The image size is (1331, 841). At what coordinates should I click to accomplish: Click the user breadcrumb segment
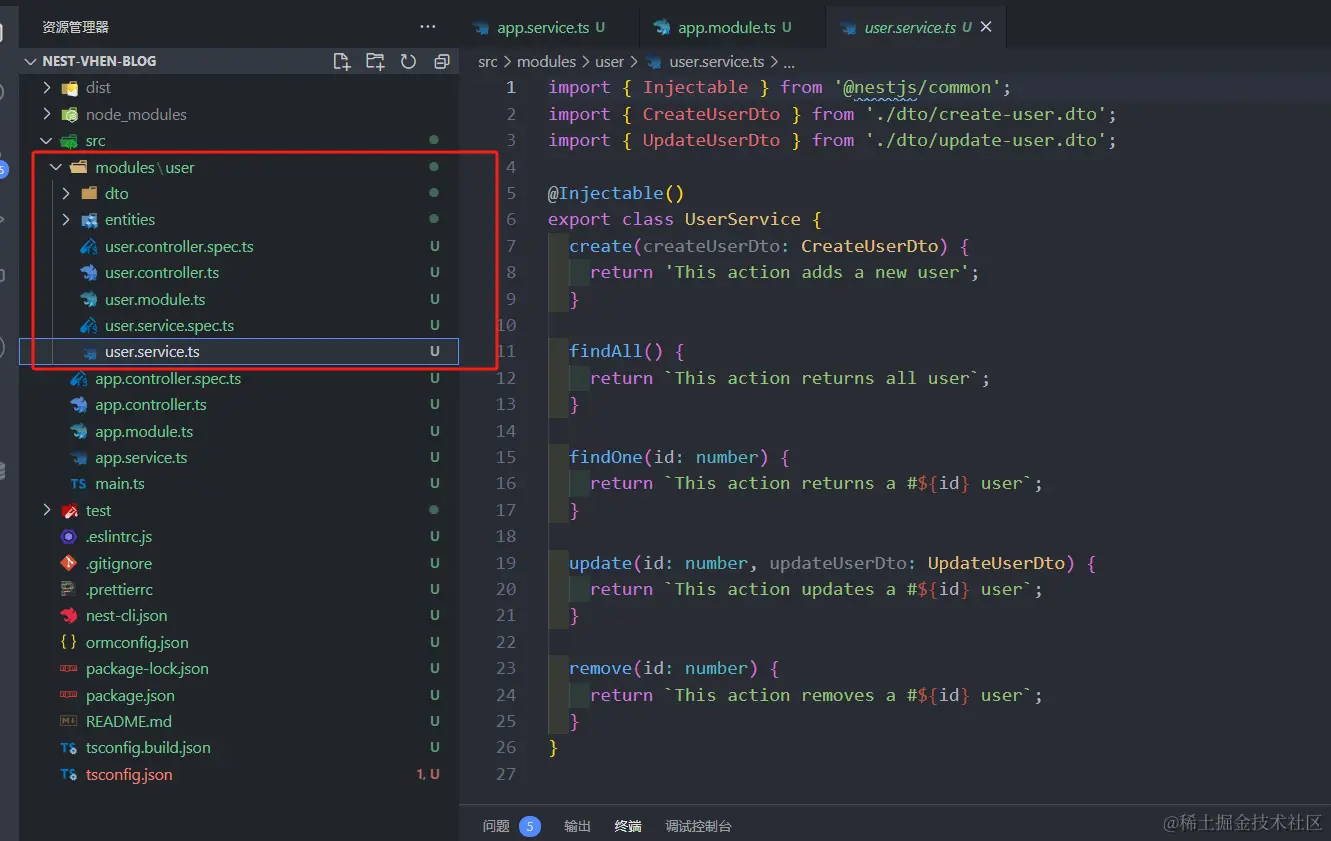click(610, 62)
